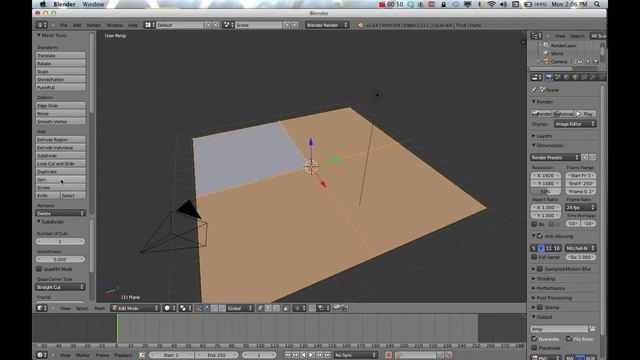This screenshot has width=640, height=360.
Task: Toggle the Stamp checkbox
Action: click(540, 307)
